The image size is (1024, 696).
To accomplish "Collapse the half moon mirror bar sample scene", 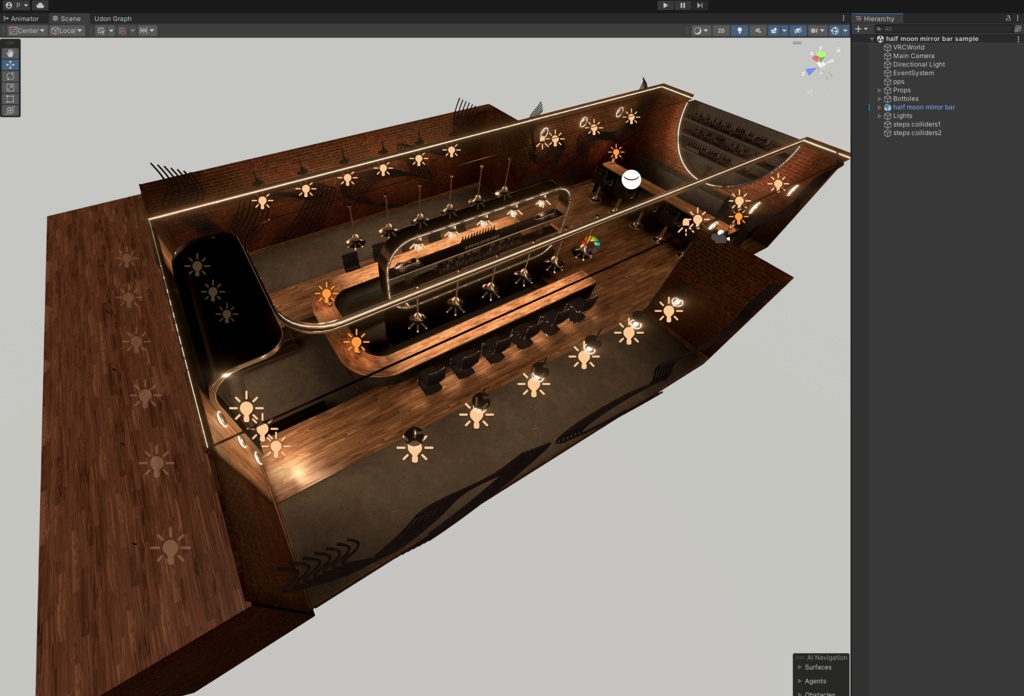I will pyautogui.click(x=871, y=39).
